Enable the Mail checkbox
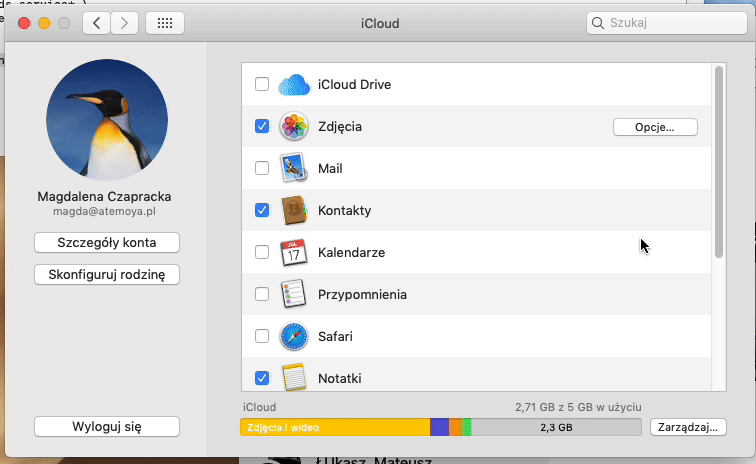Viewport: 756px width, 464px height. tap(262, 168)
